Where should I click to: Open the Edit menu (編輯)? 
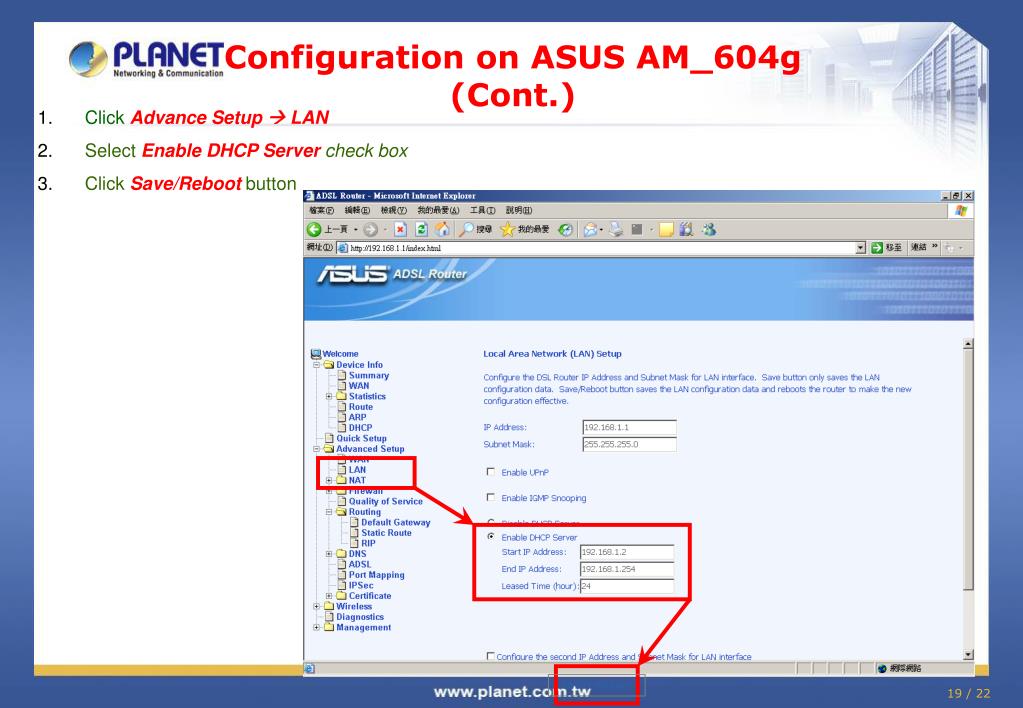click(x=357, y=210)
